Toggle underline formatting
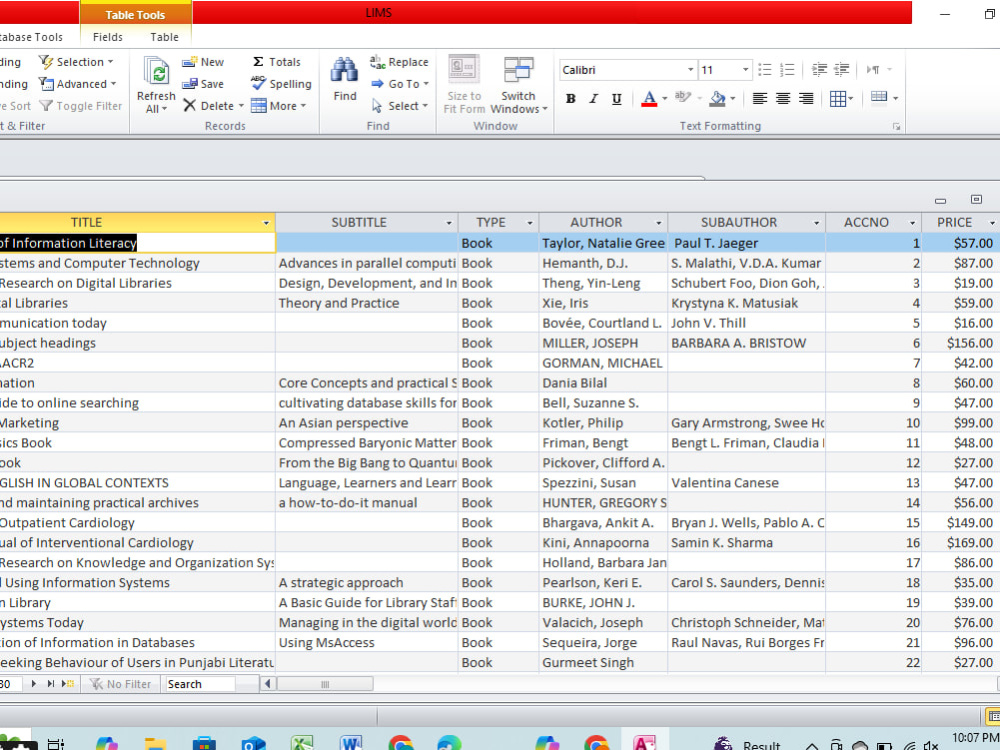The image size is (1000, 750). click(617, 98)
